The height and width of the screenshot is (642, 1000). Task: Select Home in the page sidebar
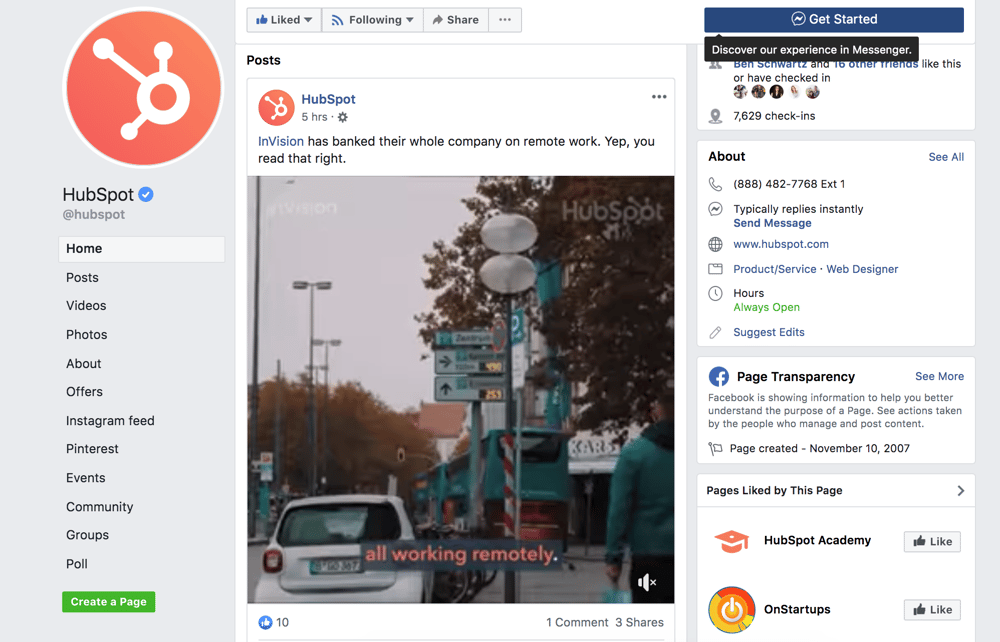click(142, 249)
